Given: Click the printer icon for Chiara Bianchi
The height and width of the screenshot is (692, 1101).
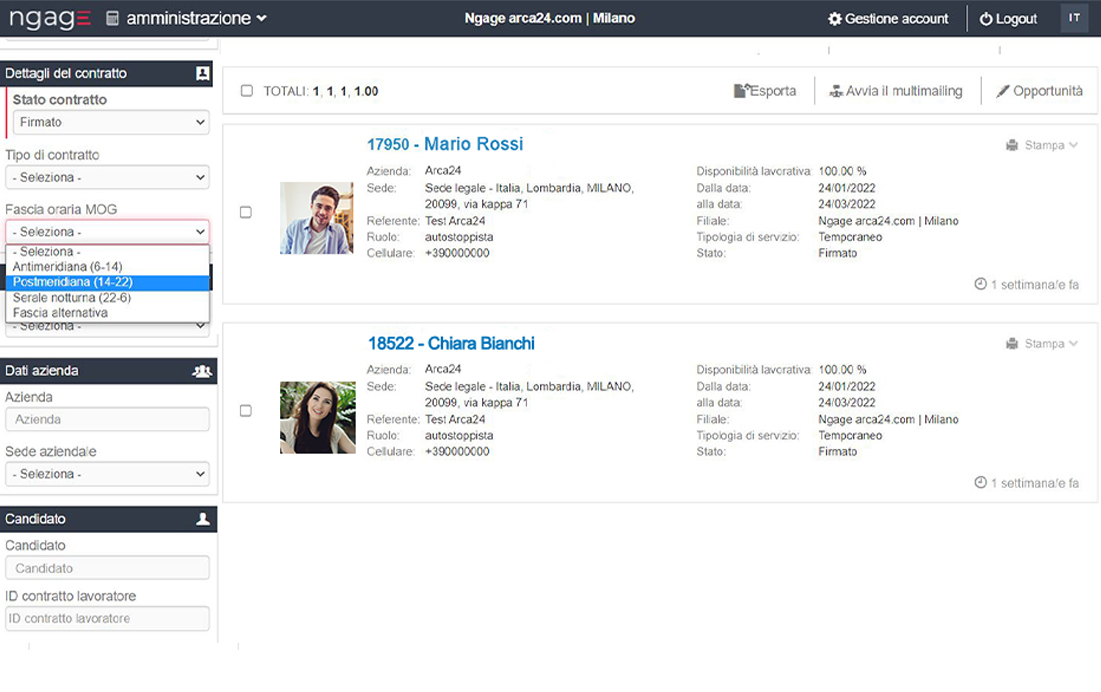Looking at the screenshot, I should tap(1012, 344).
